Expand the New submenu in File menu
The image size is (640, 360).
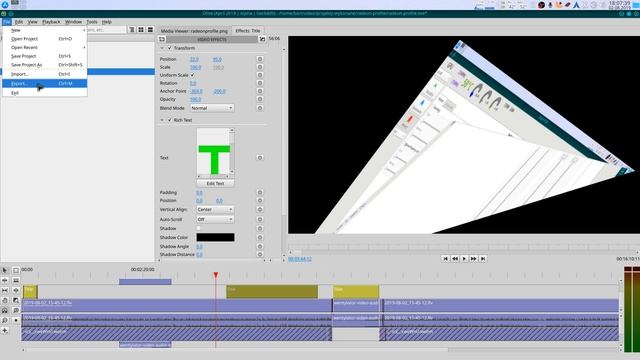[x=44, y=30]
